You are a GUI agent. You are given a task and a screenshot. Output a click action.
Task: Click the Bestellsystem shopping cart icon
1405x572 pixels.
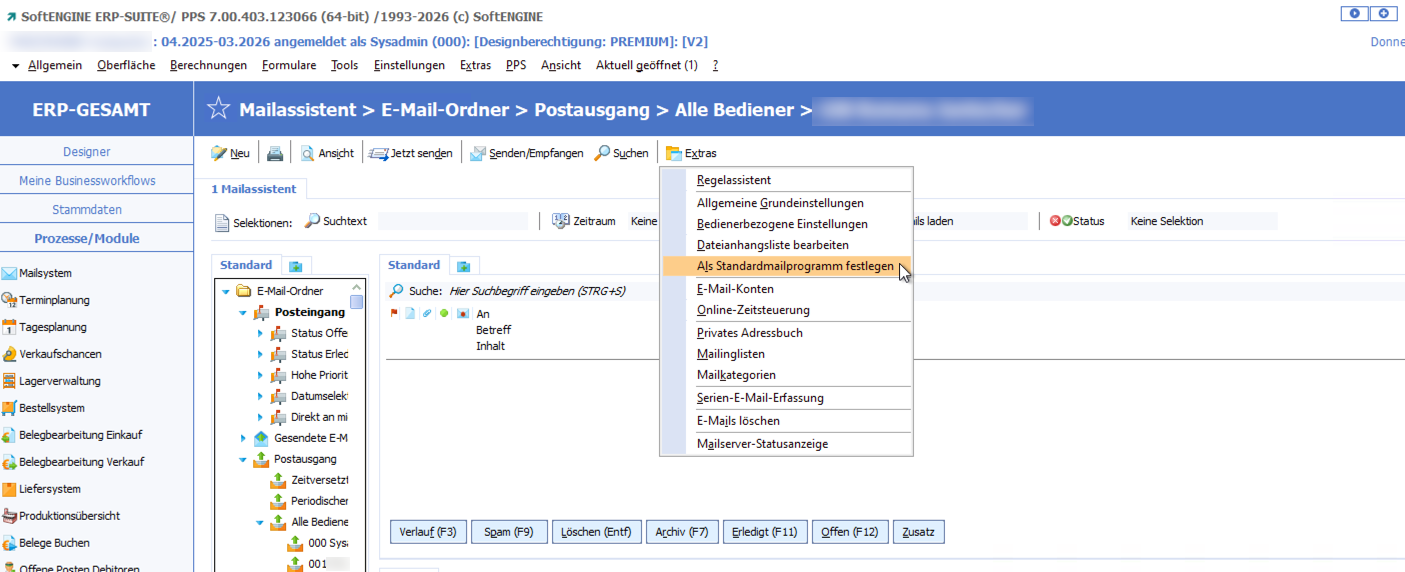(x=10, y=408)
